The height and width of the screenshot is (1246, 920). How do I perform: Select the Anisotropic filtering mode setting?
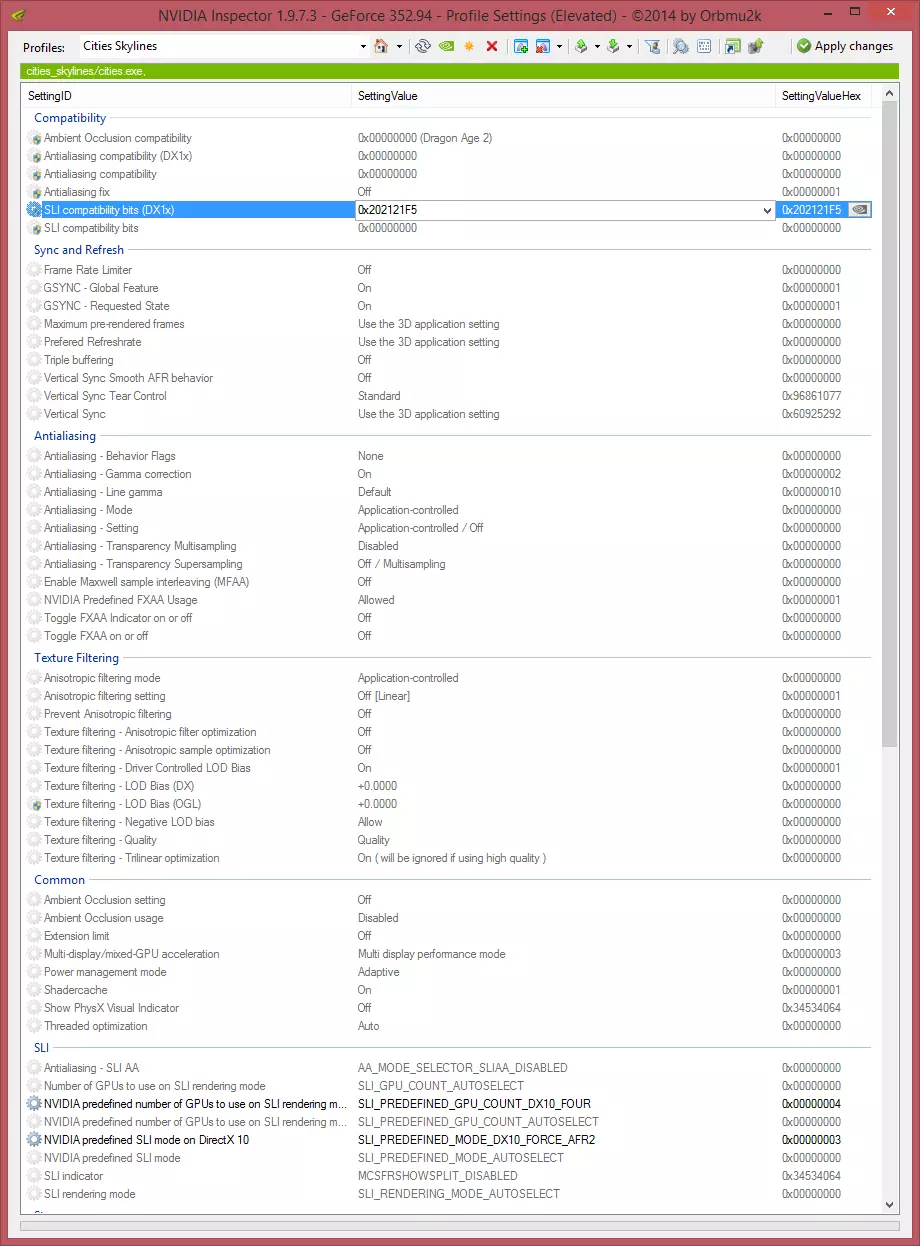447,678
